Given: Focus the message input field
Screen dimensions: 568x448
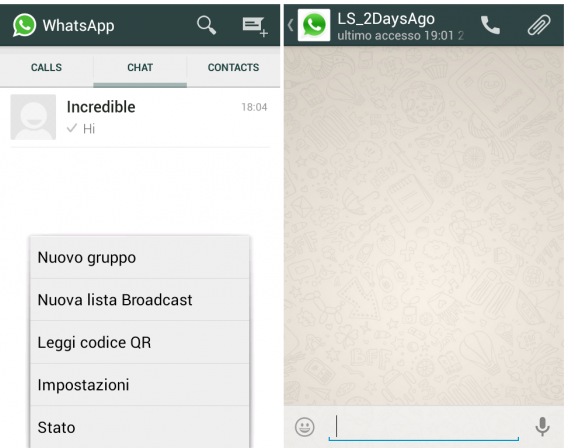Looking at the screenshot, I should [x=424, y=427].
